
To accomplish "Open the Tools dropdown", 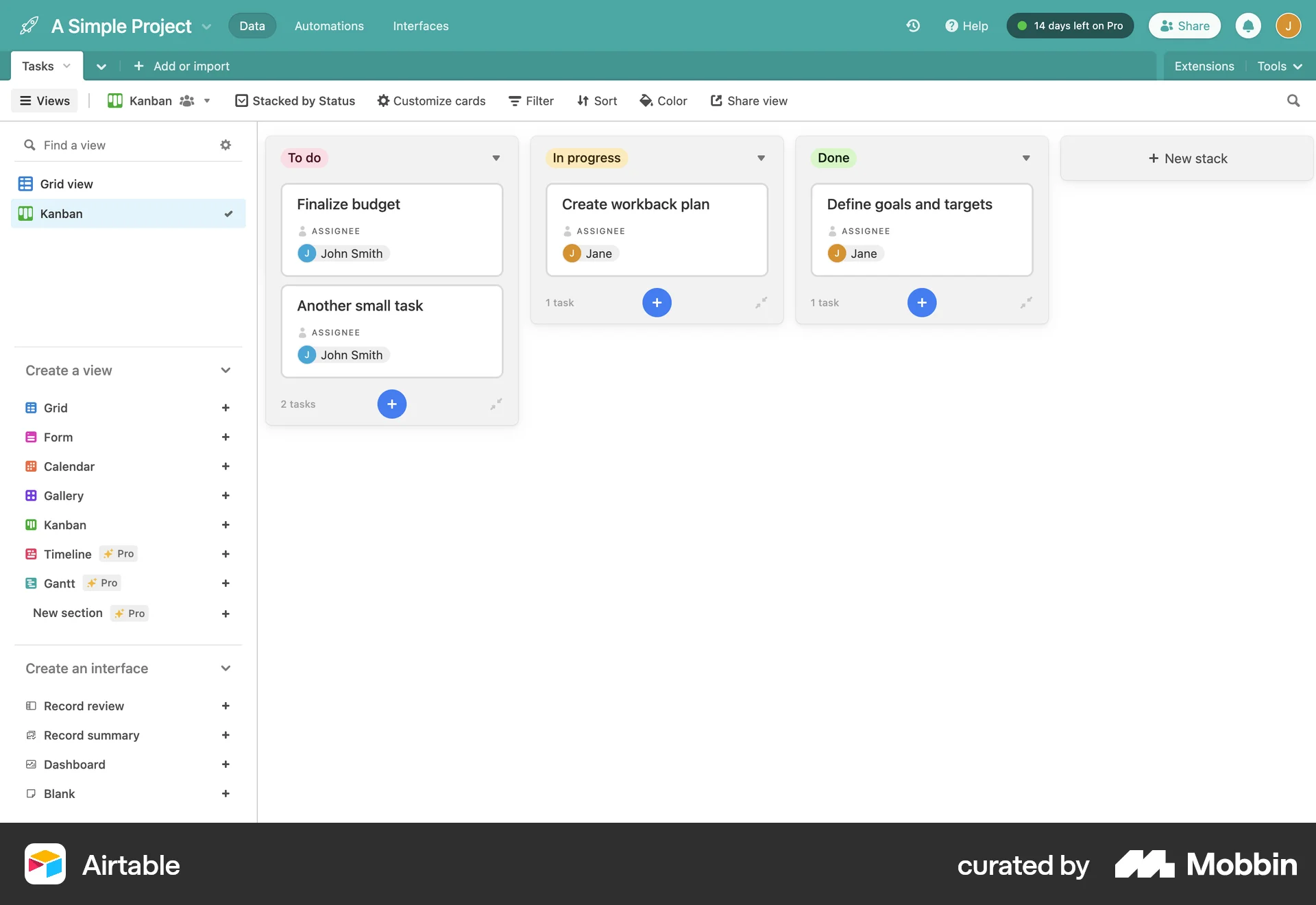I will click(x=1279, y=66).
